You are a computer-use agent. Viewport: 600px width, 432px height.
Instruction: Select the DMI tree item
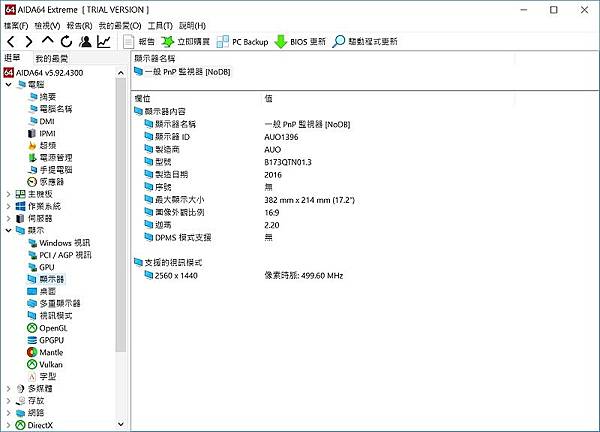(42, 121)
